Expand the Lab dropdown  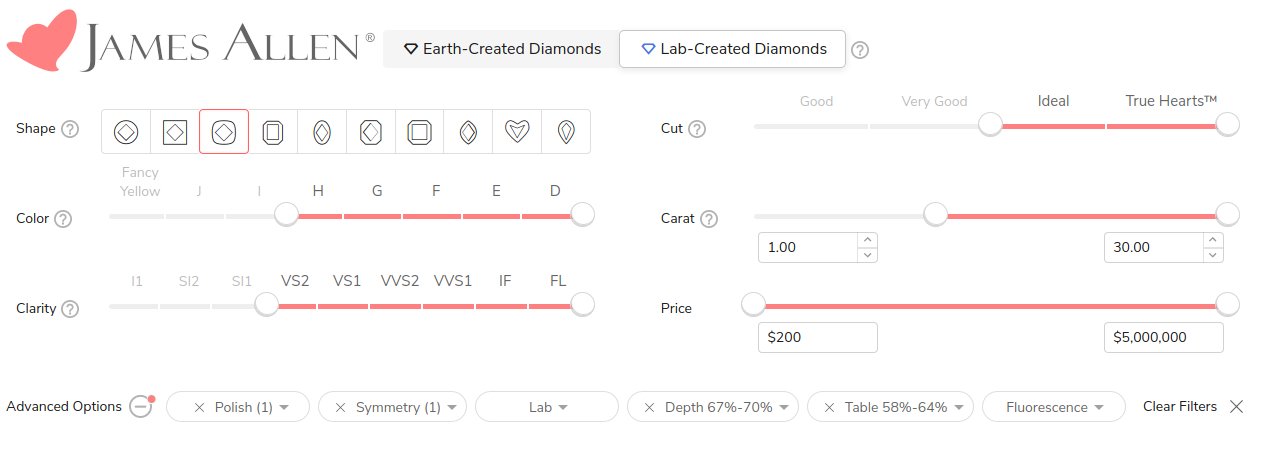tap(547, 407)
